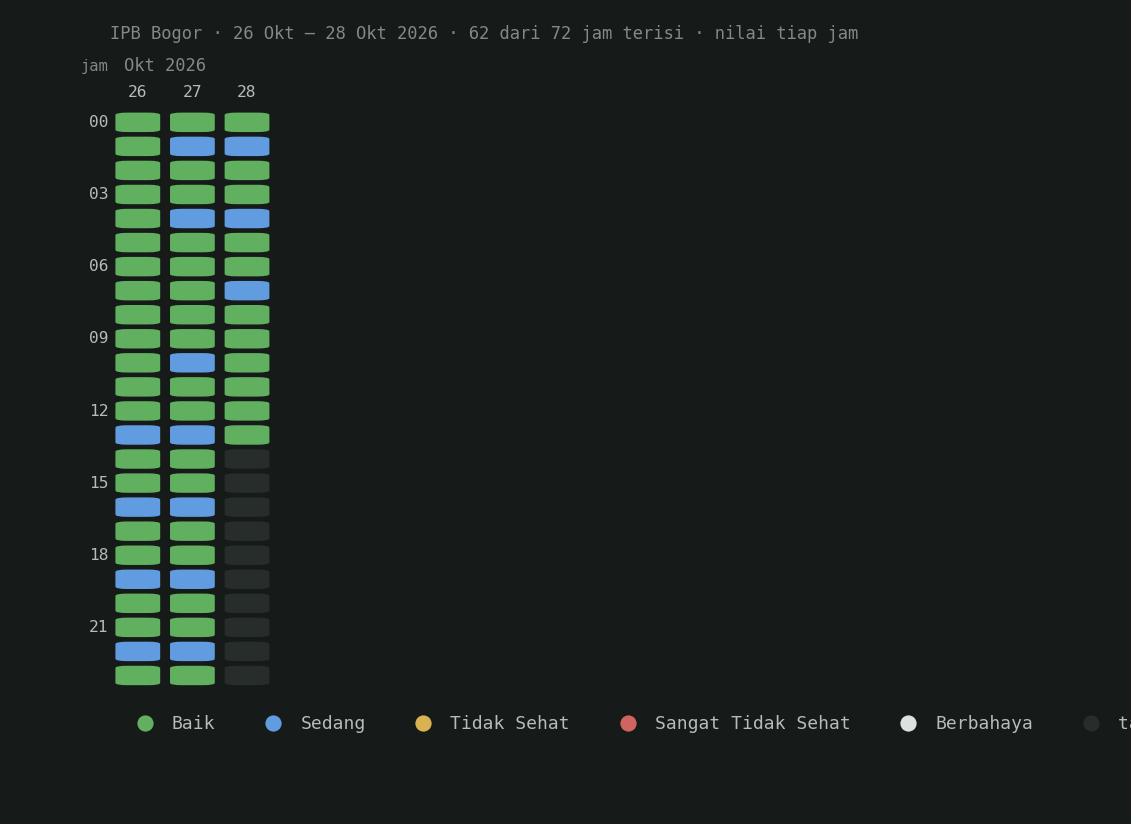Select the Tidak Sehat legend label
This screenshot has width=1131, height=824.
click(509, 723)
